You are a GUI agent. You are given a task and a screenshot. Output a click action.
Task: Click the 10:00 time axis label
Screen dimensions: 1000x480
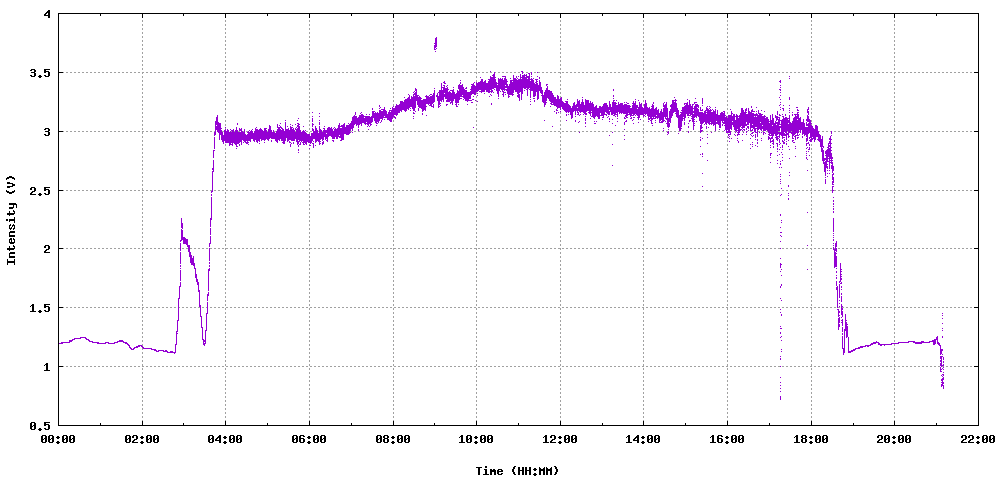(x=476, y=439)
